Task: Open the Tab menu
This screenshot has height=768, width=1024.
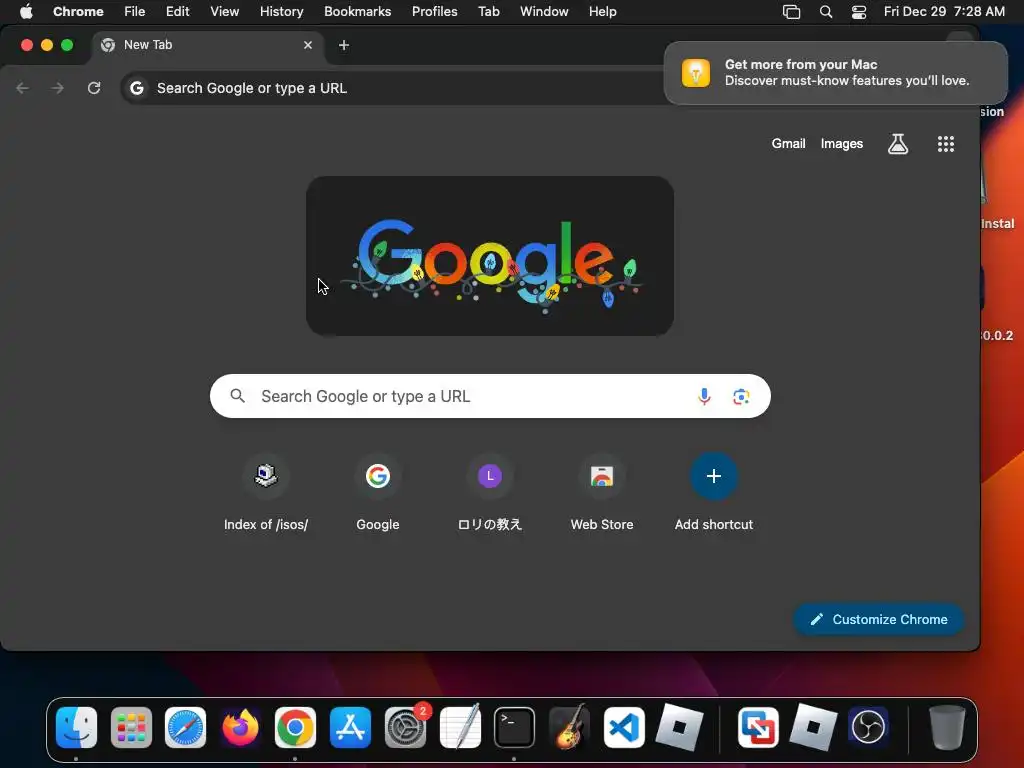Action: [x=488, y=11]
